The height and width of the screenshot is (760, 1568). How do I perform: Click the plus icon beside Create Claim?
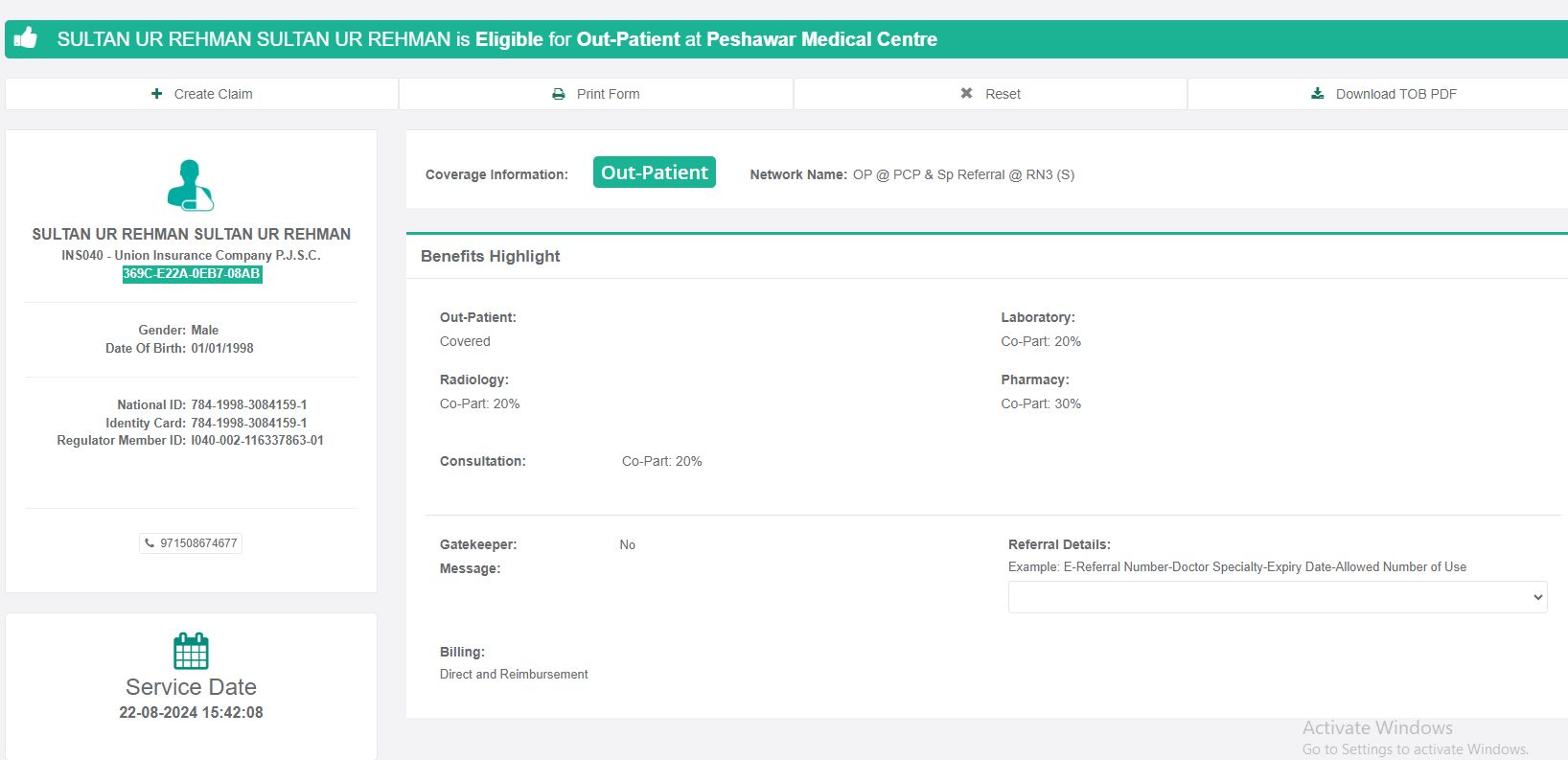pyautogui.click(x=156, y=94)
